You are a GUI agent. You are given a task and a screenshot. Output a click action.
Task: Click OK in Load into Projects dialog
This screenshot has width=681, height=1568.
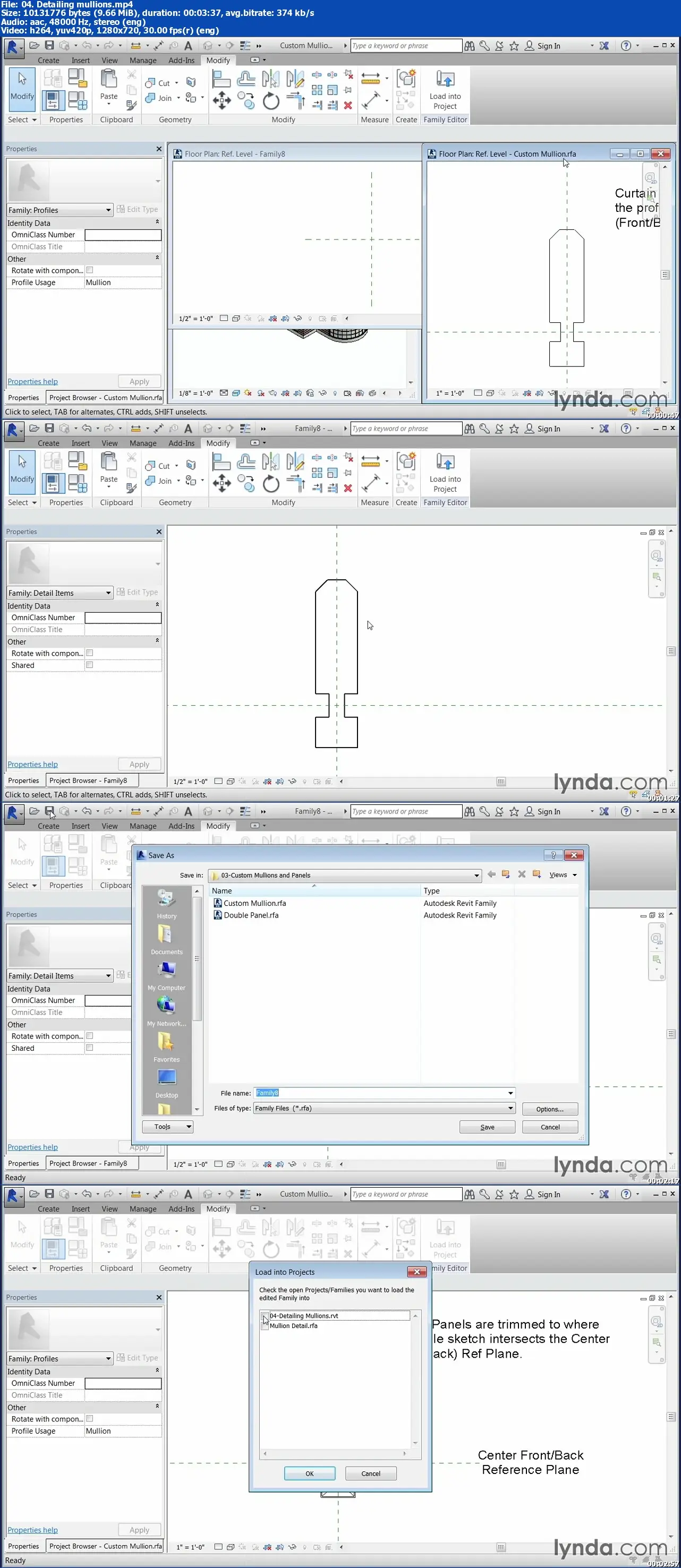[310, 1473]
